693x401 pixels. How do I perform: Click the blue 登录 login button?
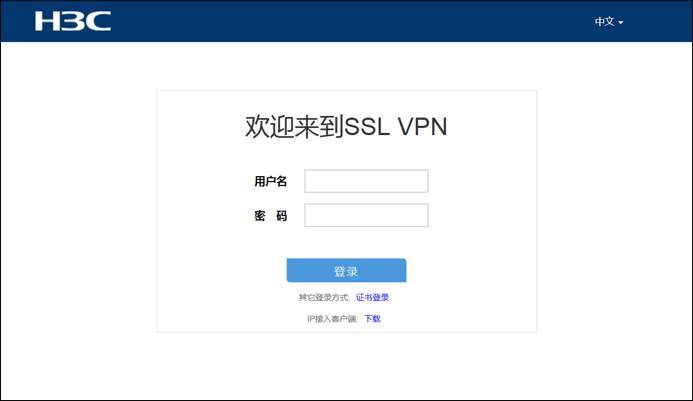tap(346, 270)
